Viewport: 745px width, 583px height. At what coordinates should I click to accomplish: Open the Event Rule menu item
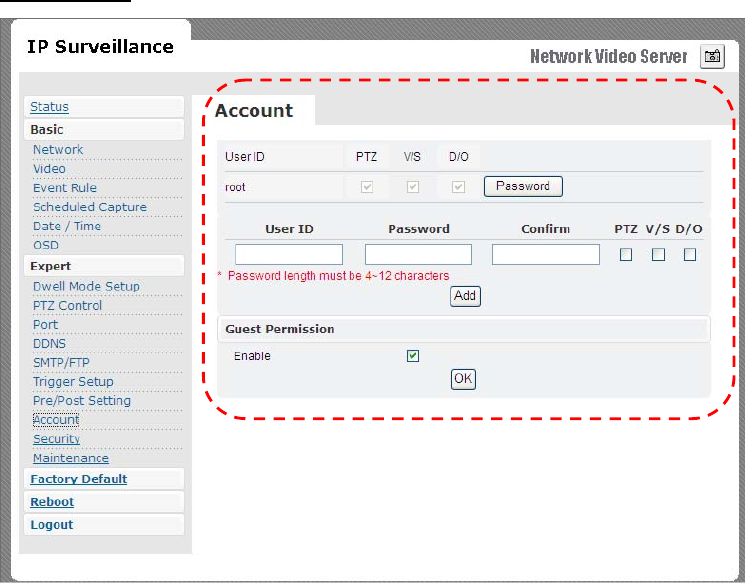click(65, 188)
